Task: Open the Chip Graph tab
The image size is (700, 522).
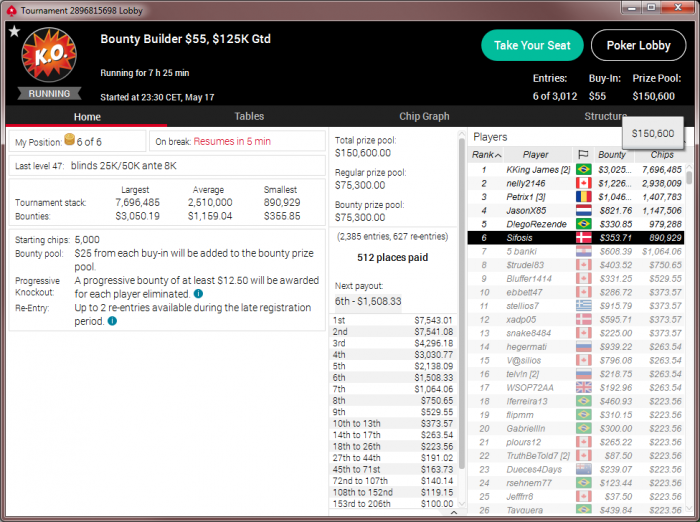Action: (x=424, y=117)
